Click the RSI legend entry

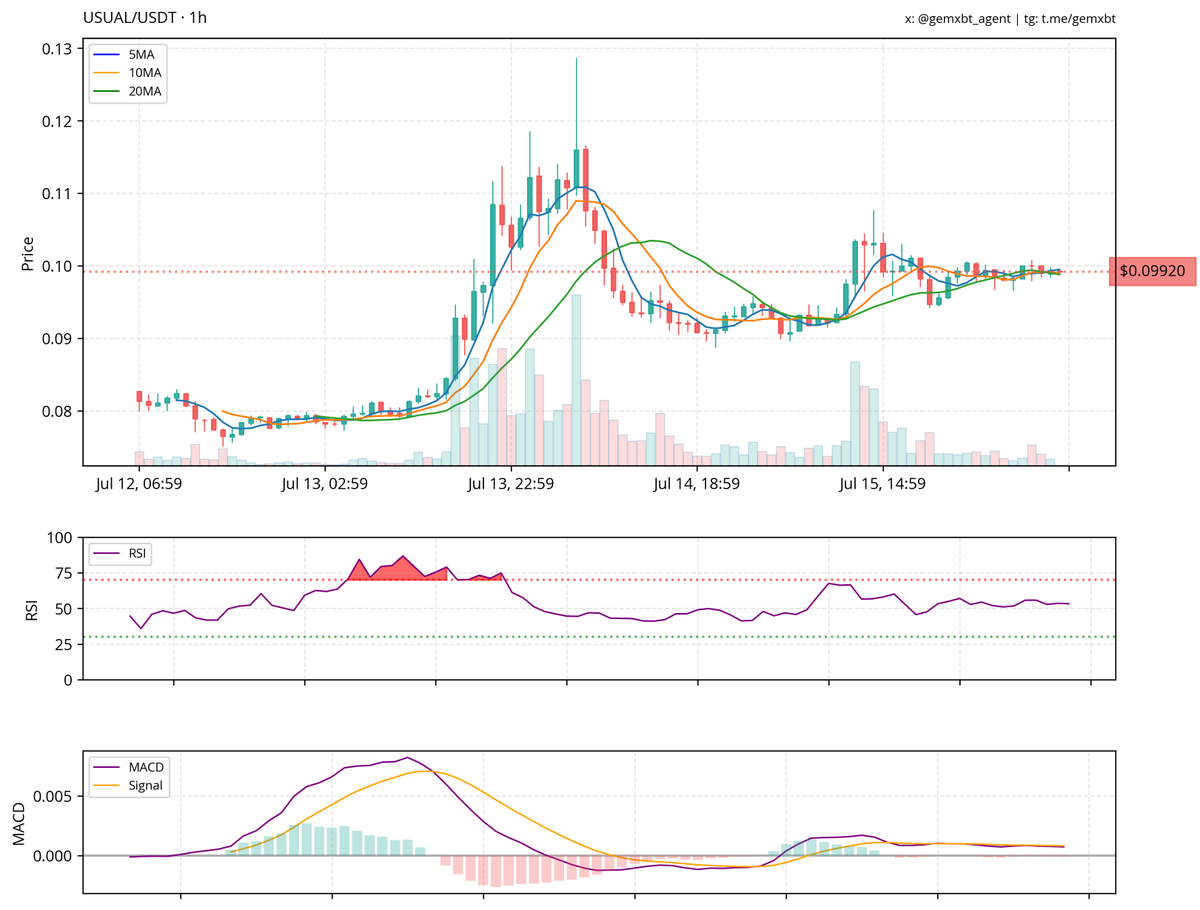pyautogui.click(x=121, y=553)
